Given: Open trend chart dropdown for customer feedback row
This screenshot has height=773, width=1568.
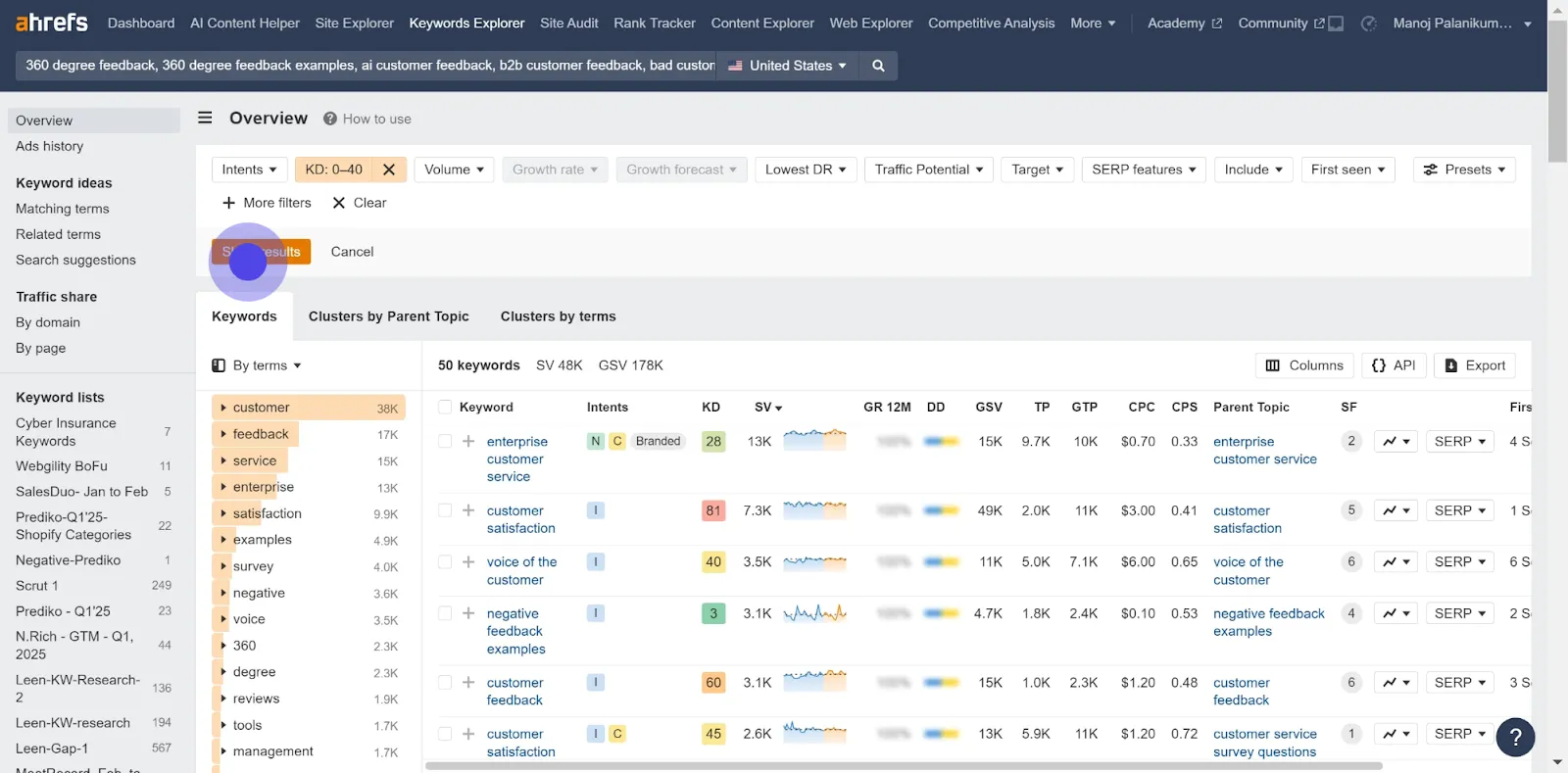Looking at the screenshot, I should click(1396, 683).
